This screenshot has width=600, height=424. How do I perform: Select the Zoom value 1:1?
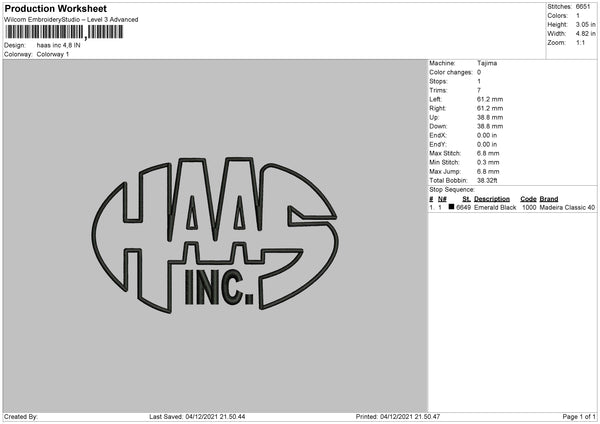[580, 42]
